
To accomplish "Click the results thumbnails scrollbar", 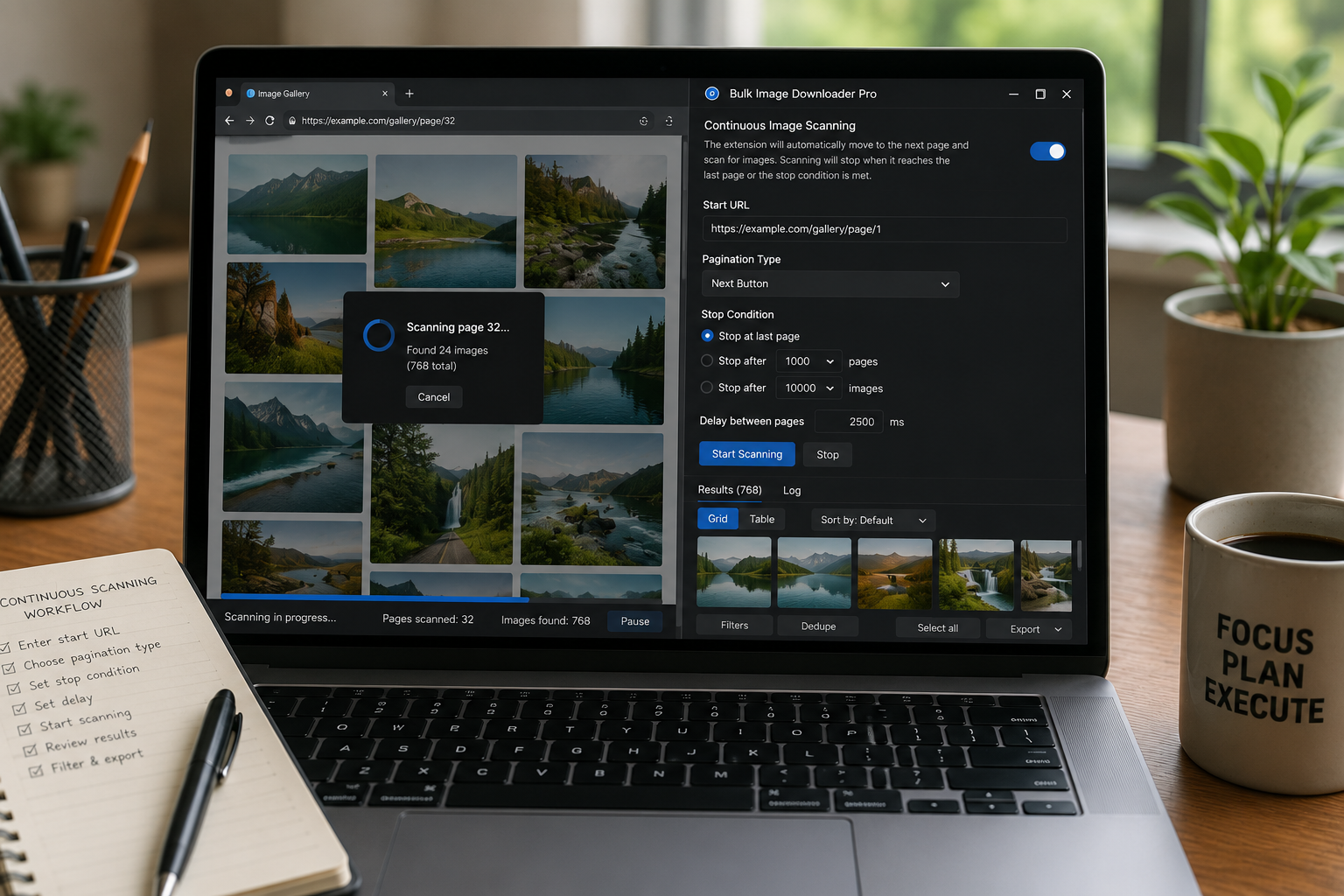I will click(1080, 555).
